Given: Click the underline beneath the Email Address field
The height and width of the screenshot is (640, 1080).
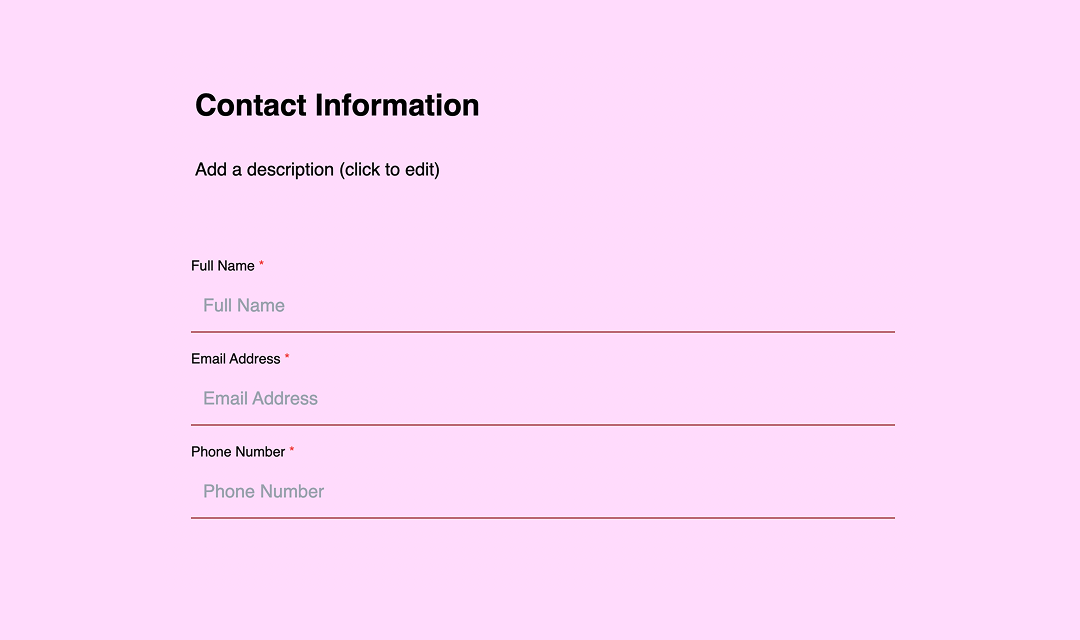Looking at the screenshot, I should tap(543, 424).
